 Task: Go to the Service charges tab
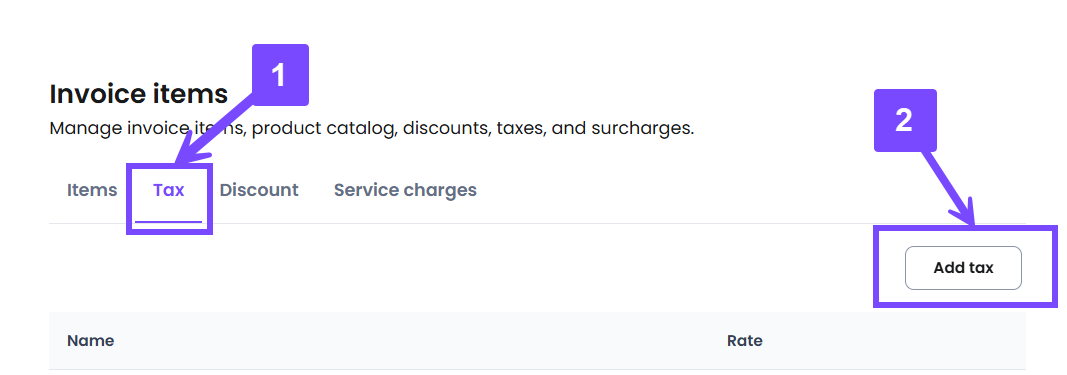(x=405, y=190)
